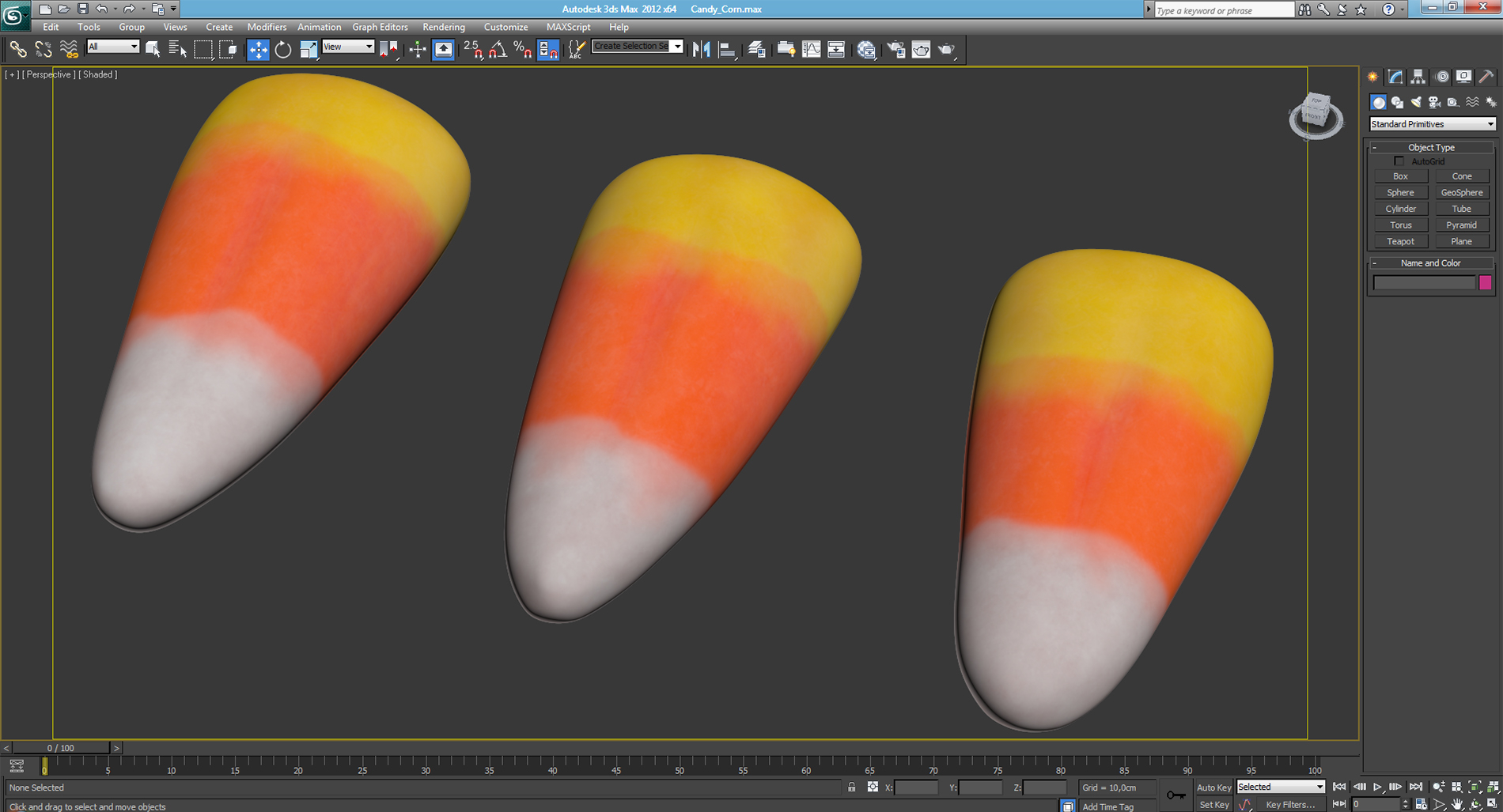This screenshot has height=812, width=1503.
Task: Toggle the Auto Key animation mode
Action: [x=1213, y=787]
